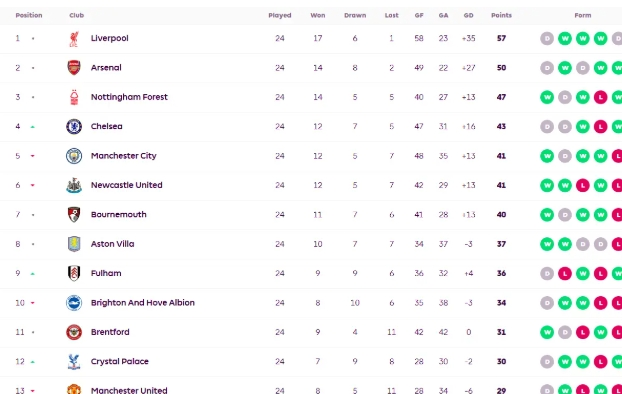This screenshot has height=394, width=622.
Task: Open Brighton And Hove Albion link
Action: pyautogui.click(x=143, y=303)
